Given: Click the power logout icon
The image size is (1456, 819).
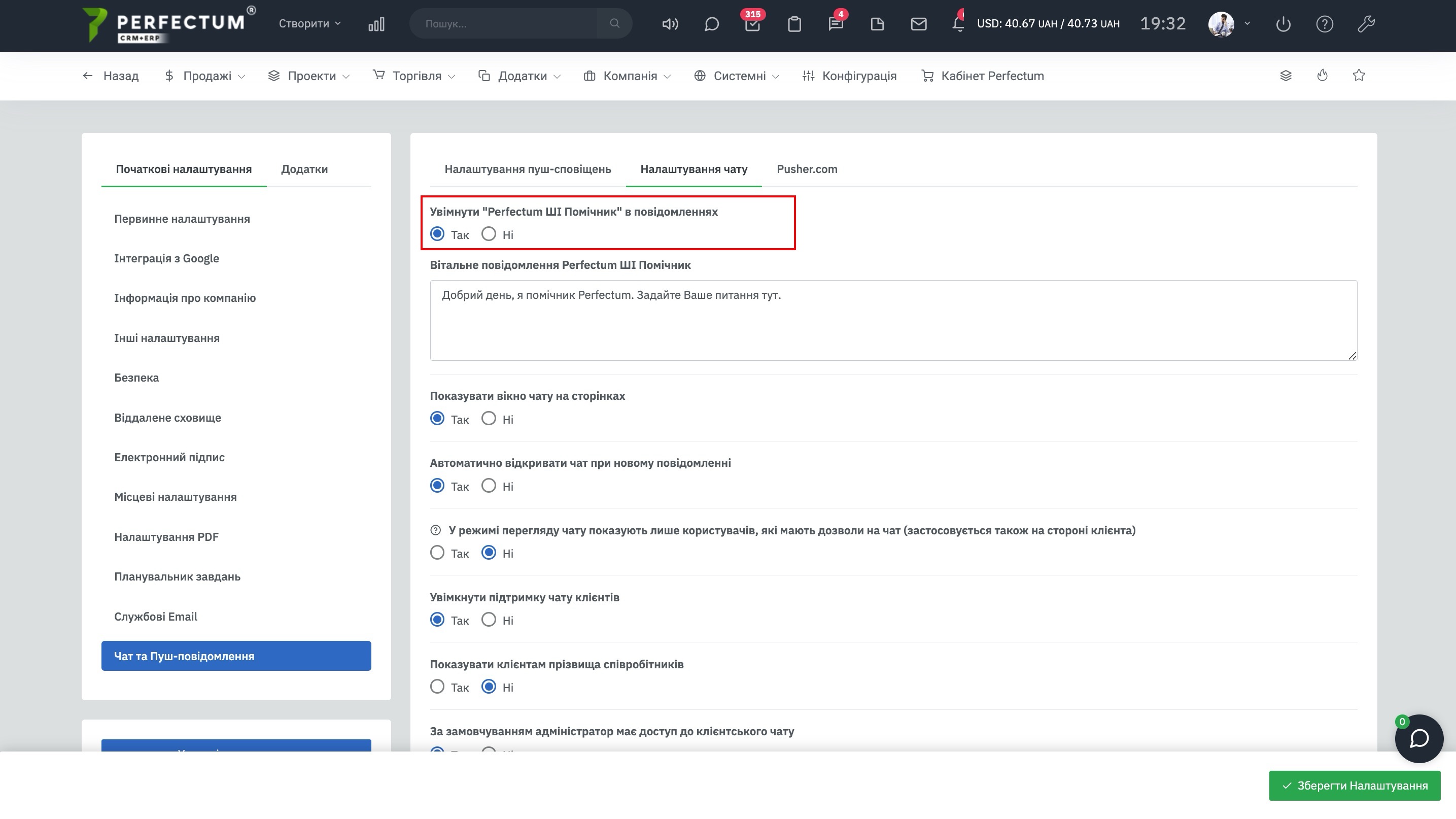Looking at the screenshot, I should click(x=1283, y=24).
